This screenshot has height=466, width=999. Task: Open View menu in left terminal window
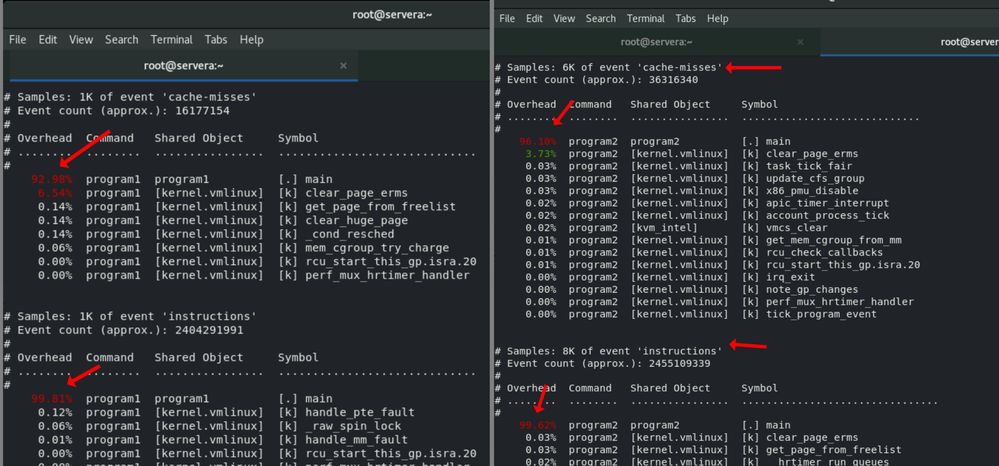(81, 40)
